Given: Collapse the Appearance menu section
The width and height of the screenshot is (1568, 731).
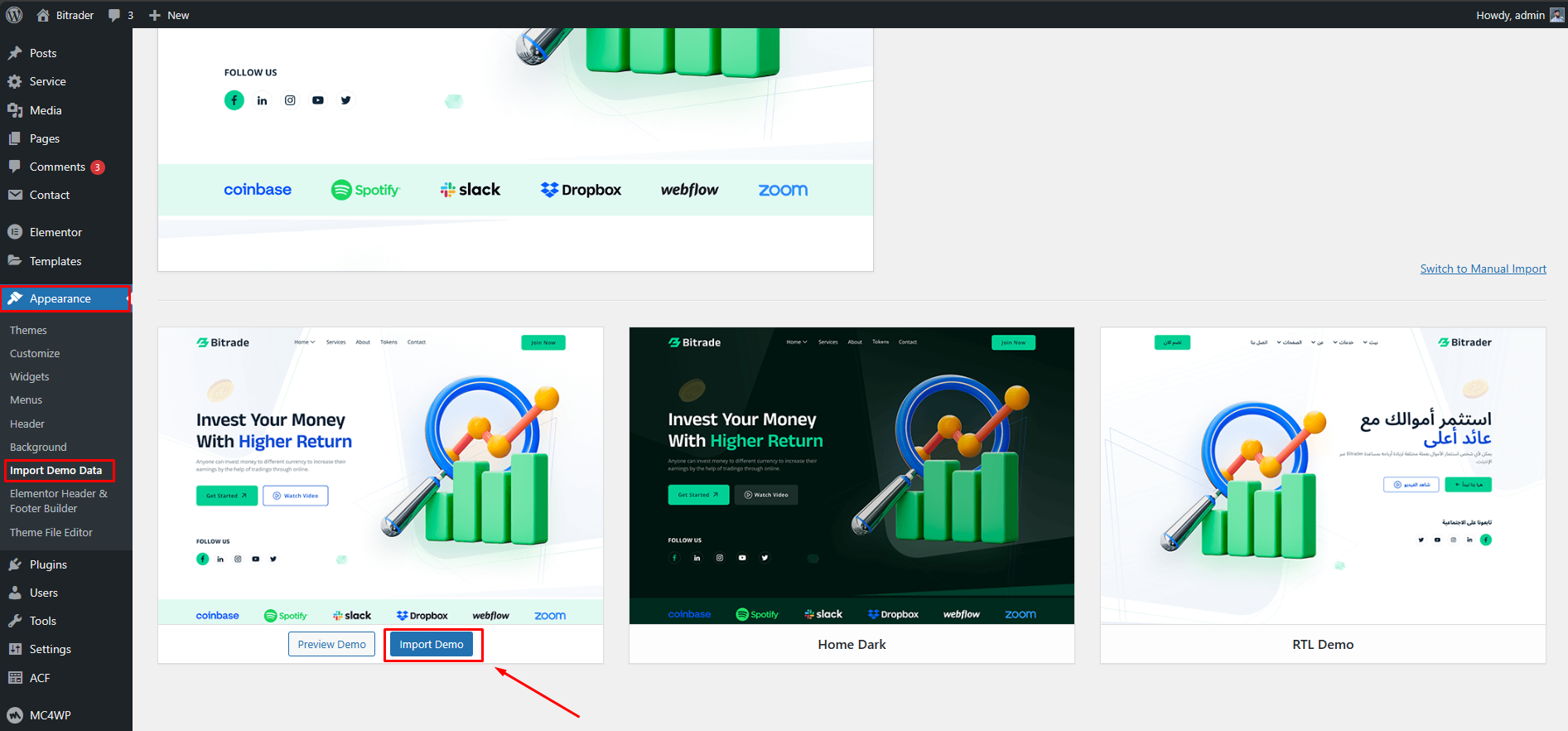Looking at the screenshot, I should click(x=60, y=298).
